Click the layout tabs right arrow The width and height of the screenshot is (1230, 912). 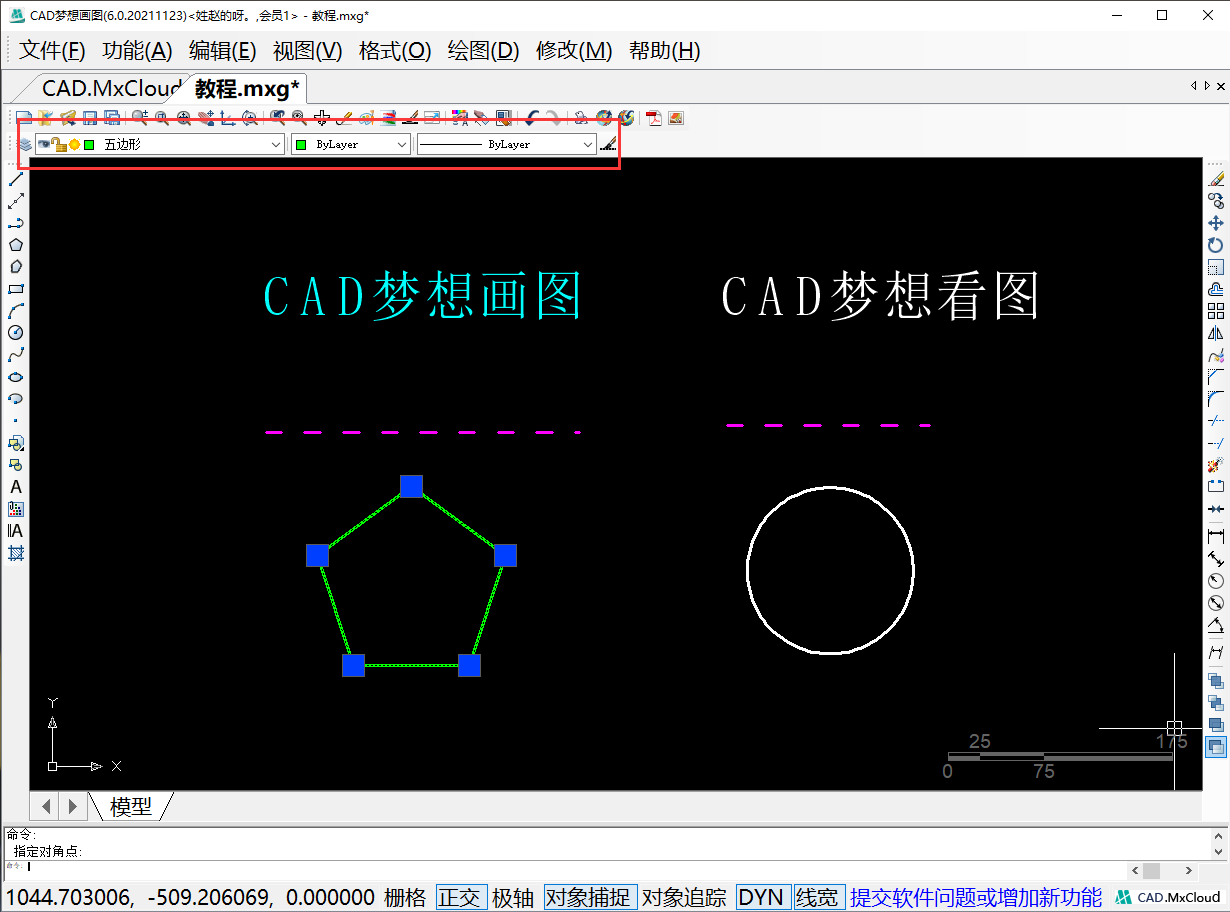tap(72, 805)
